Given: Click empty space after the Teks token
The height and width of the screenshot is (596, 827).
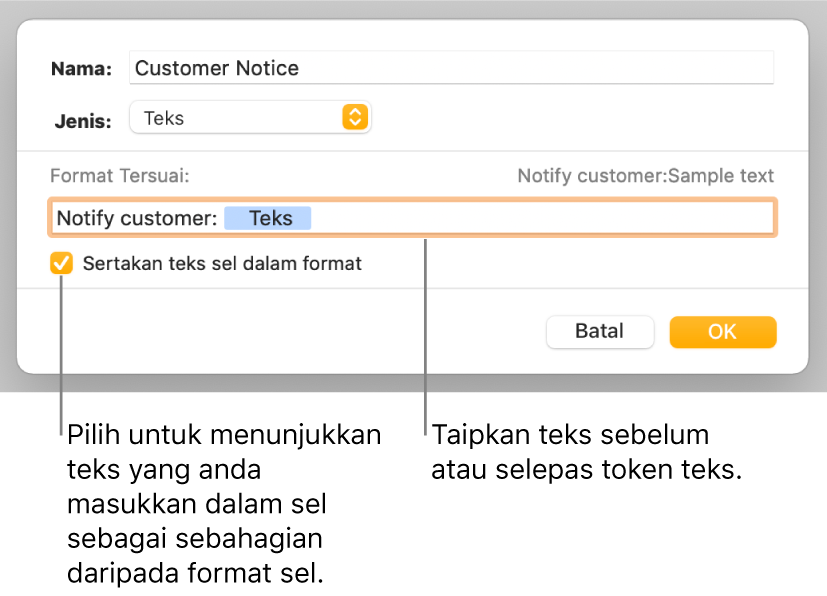Looking at the screenshot, I should (540, 218).
